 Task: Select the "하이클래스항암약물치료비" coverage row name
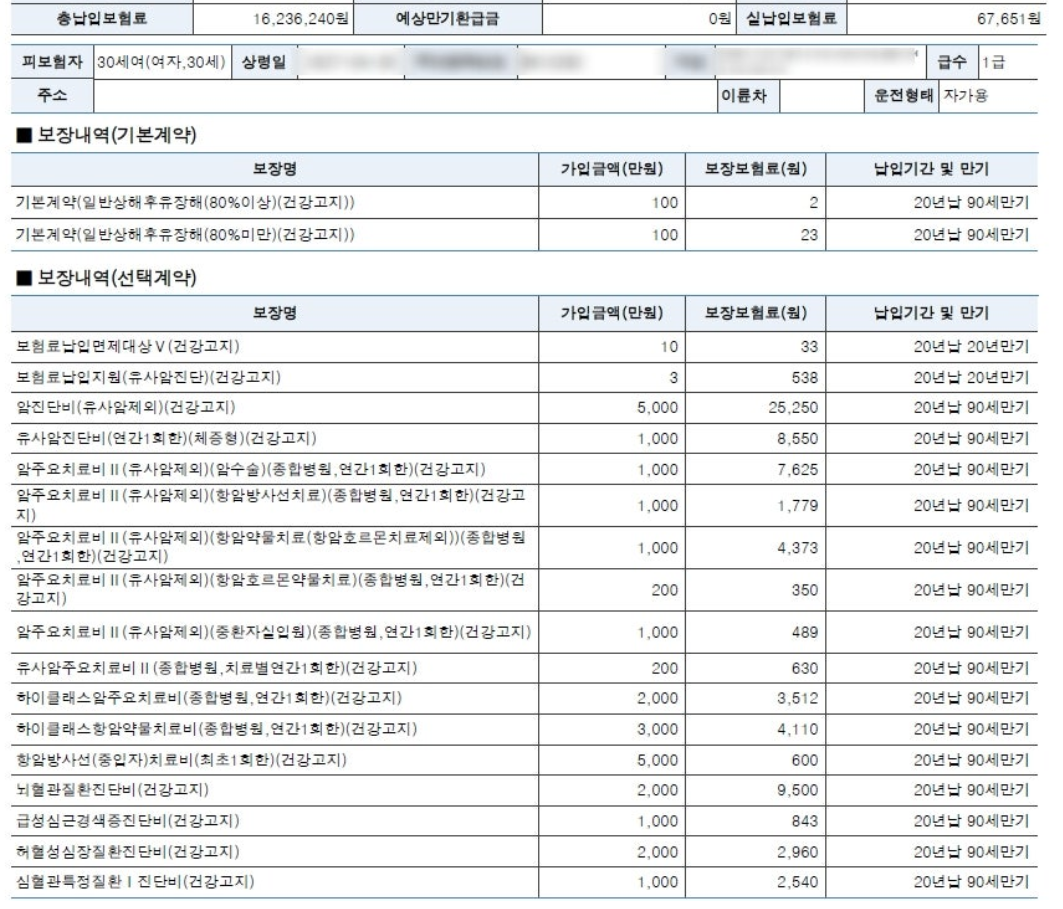click(x=217, y=729)
